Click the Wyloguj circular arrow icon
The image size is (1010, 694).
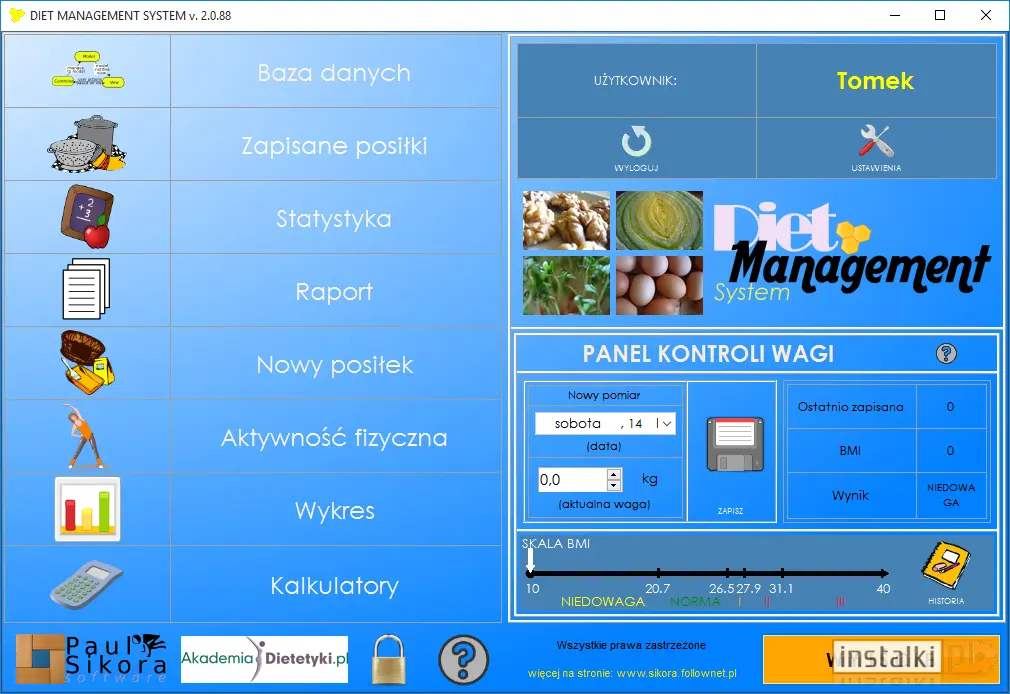(636, 142)
